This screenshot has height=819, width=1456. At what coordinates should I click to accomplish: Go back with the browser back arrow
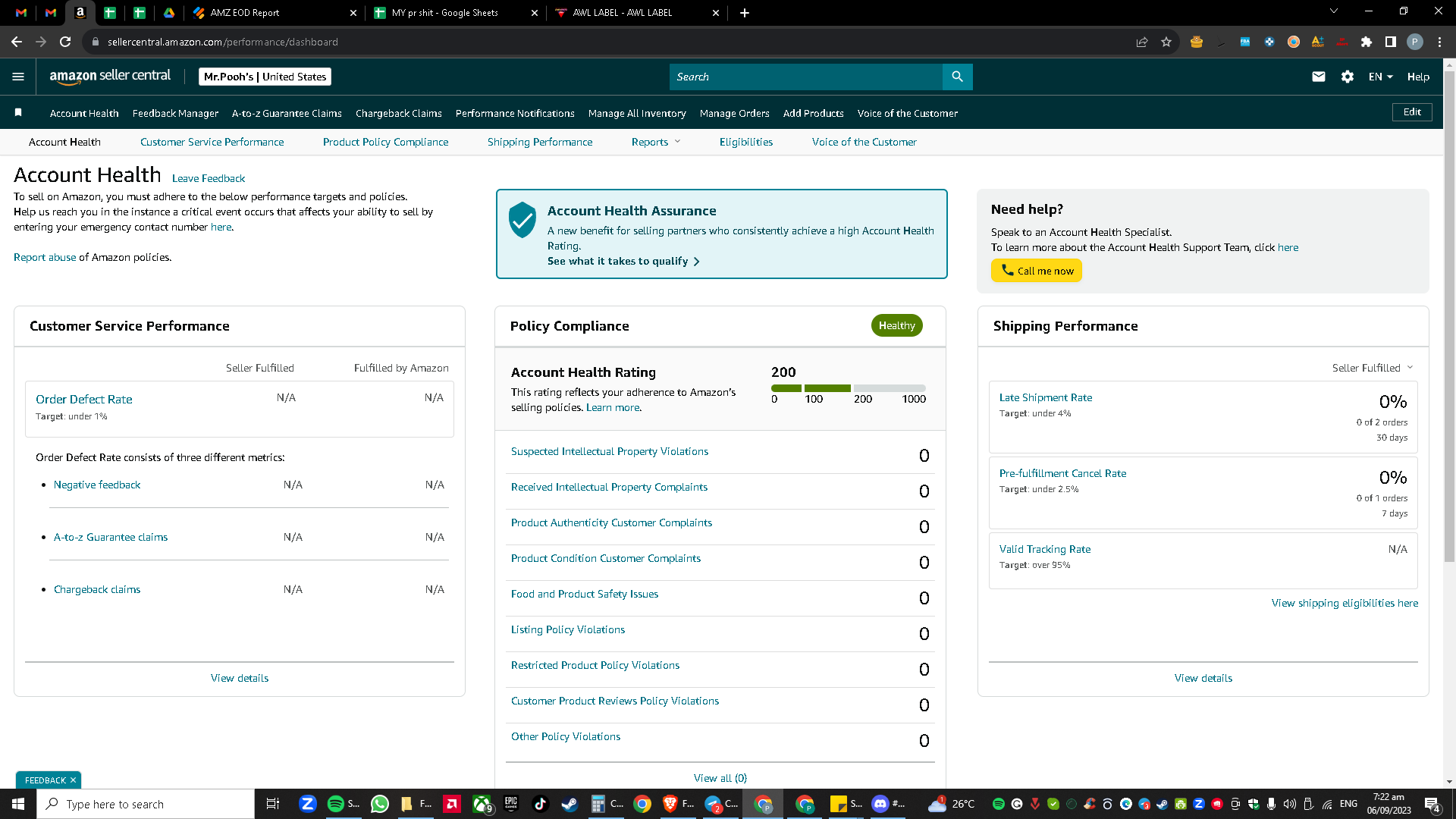pyautogui.click(x=17, y=42)
